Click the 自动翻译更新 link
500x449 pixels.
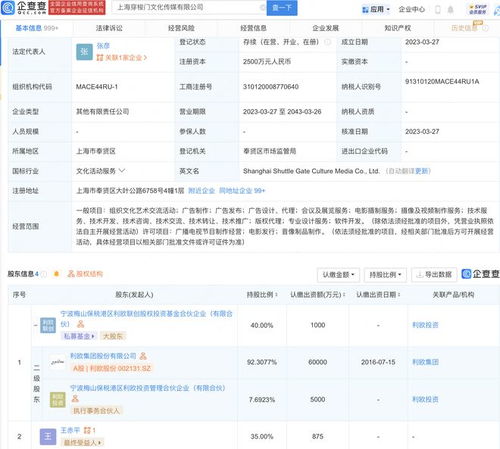[408, 171]
